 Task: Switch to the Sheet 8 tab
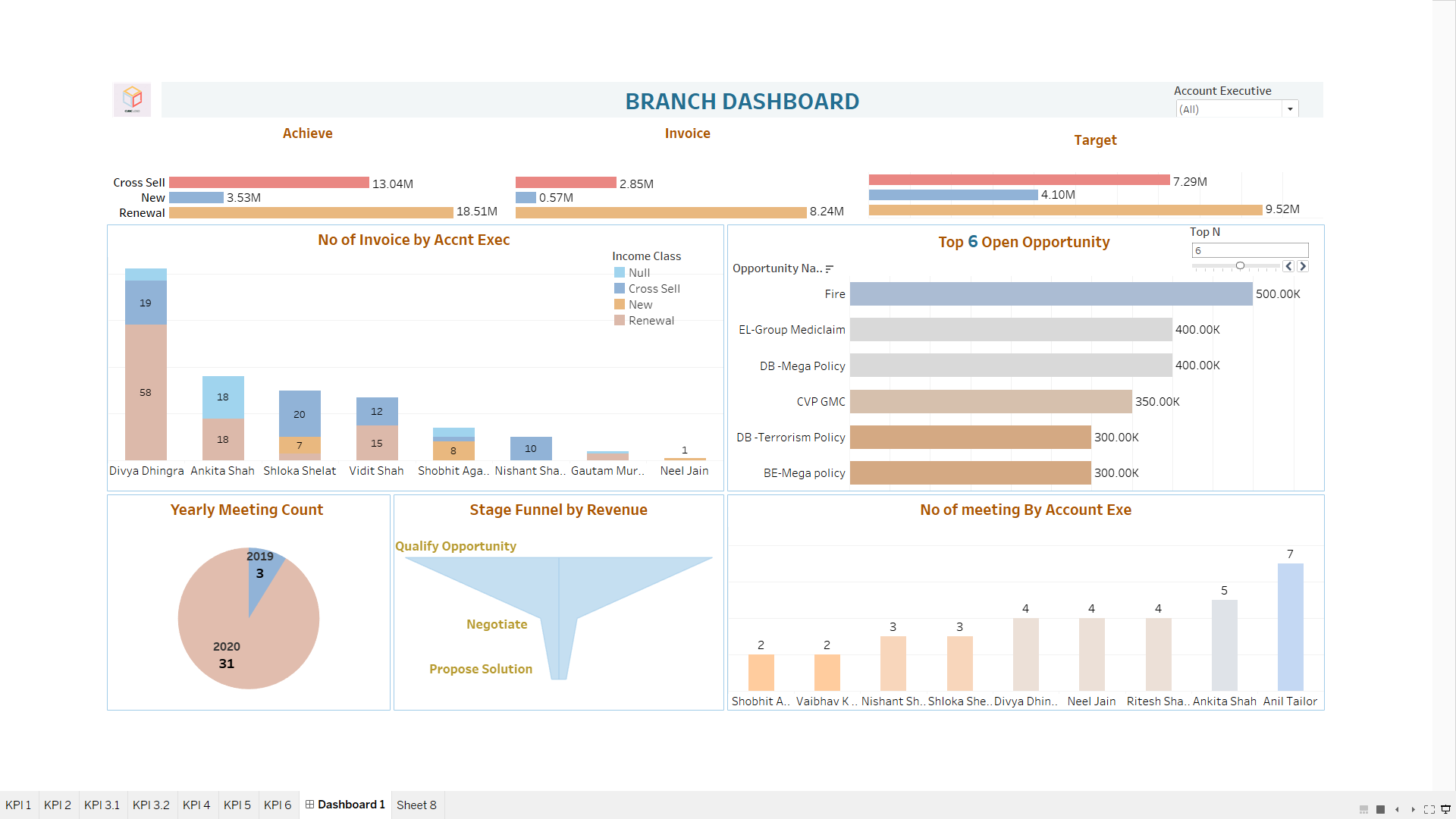coord(416,805)
